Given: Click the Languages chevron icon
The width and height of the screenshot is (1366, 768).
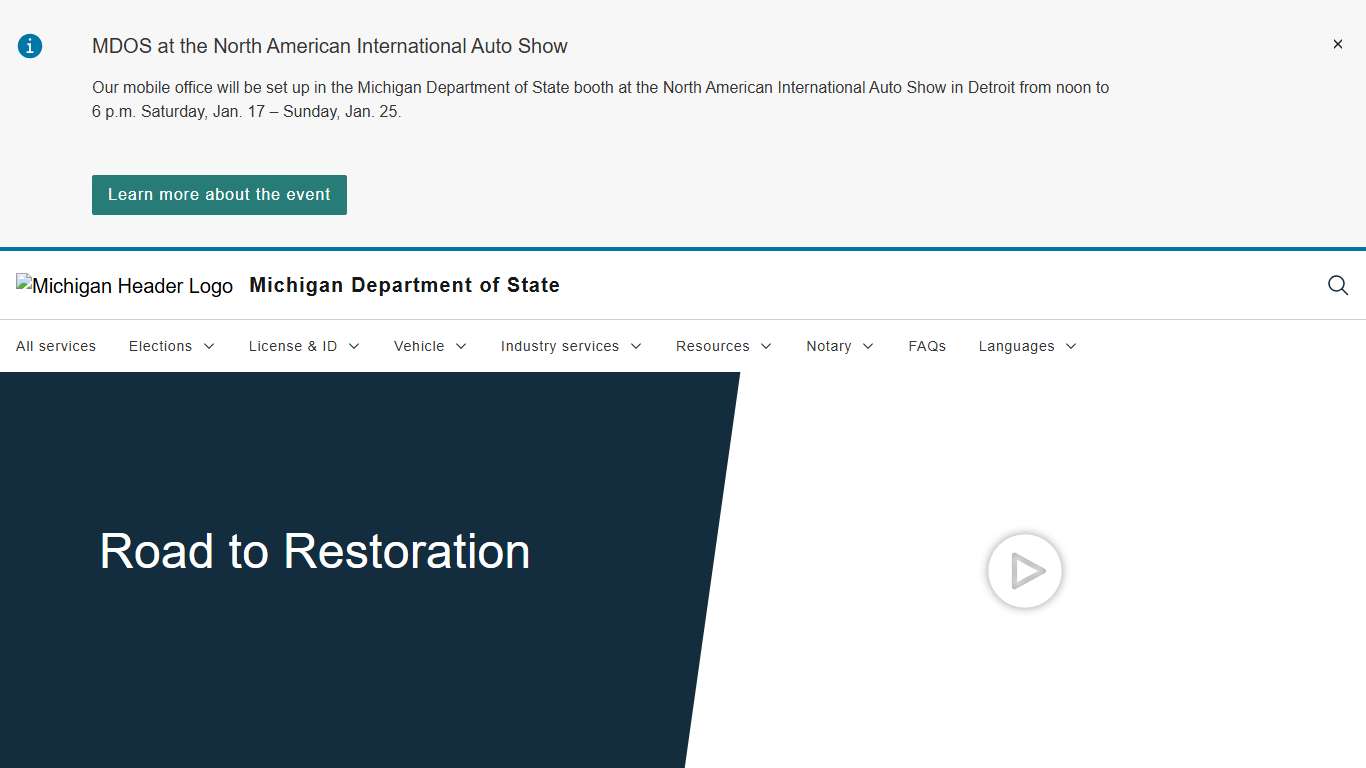Looking at the screenshot, I should tap(1072, 346).
